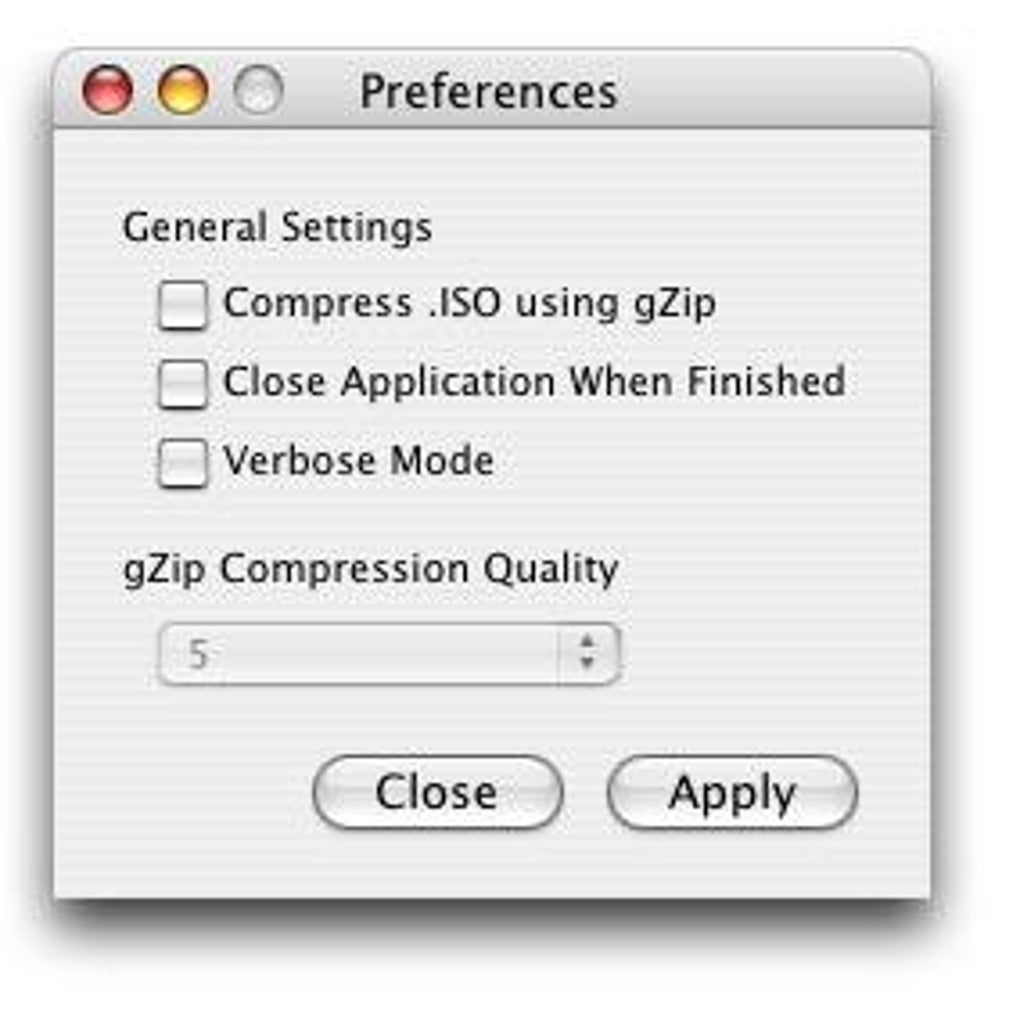The height and width of the screenshot is (1024, 1020).
Task: Click the "Close Application When Finished" label text
Action: point(534,382)
